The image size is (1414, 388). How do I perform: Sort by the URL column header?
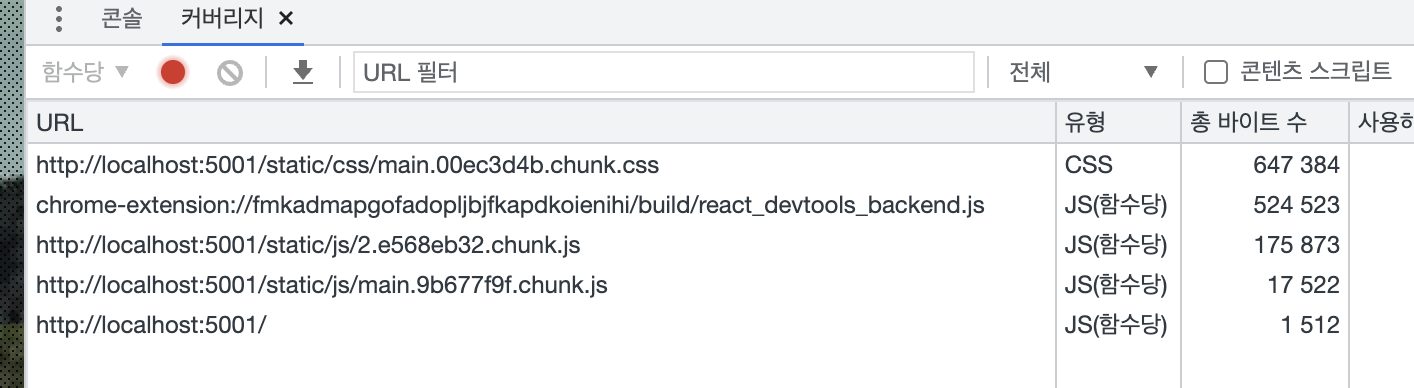541,122
